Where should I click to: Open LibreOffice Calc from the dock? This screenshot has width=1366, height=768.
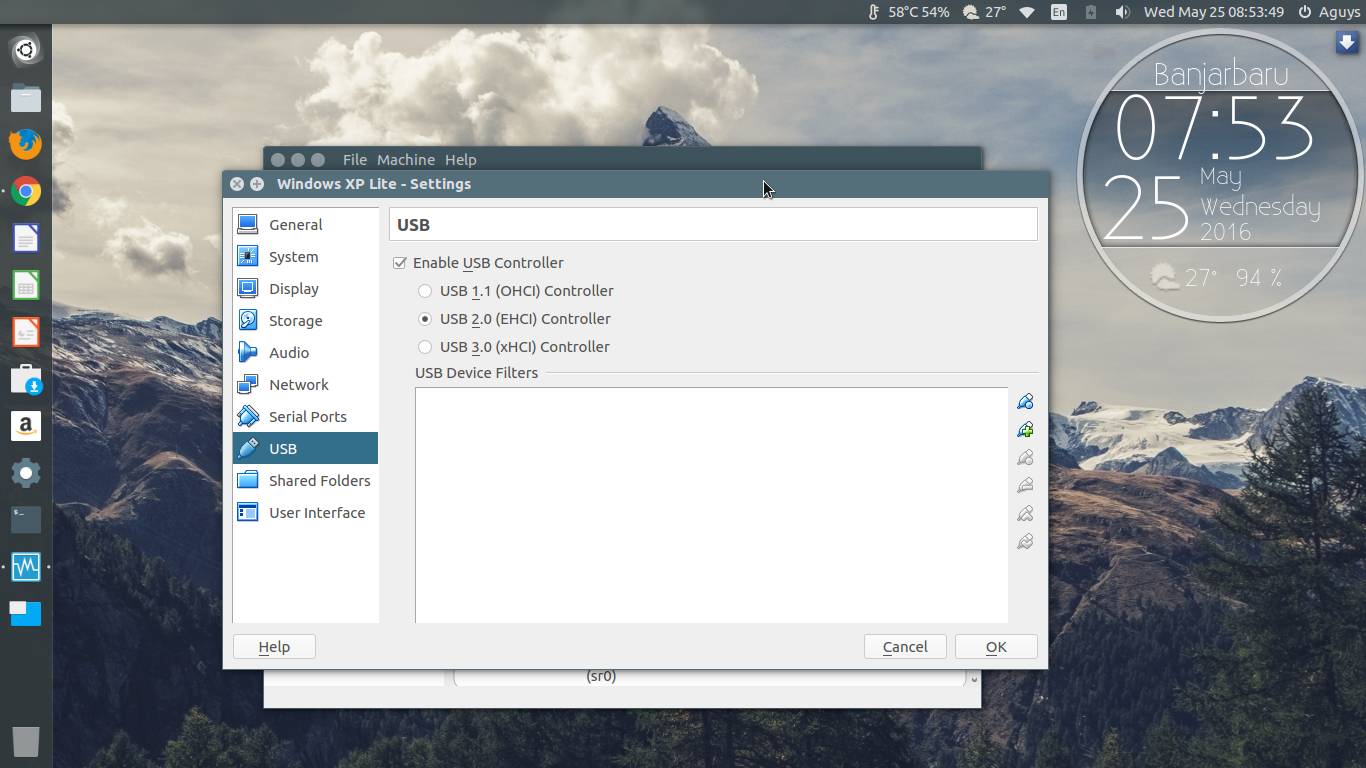coord(26,285)
